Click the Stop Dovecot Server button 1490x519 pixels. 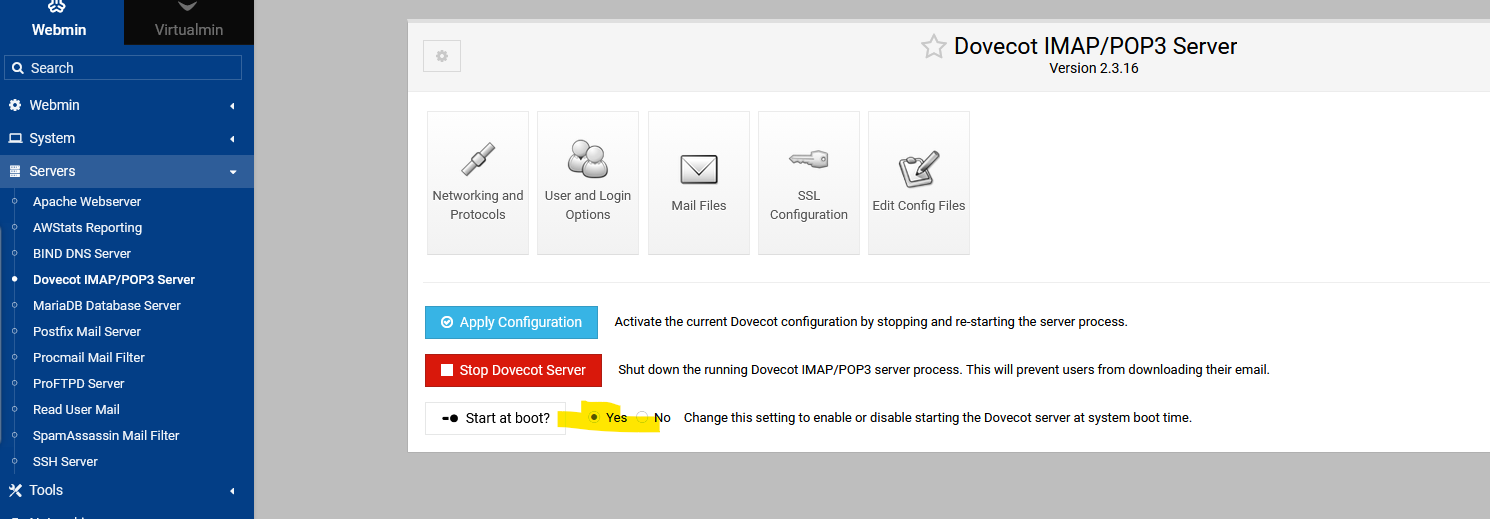click(513, 370)
